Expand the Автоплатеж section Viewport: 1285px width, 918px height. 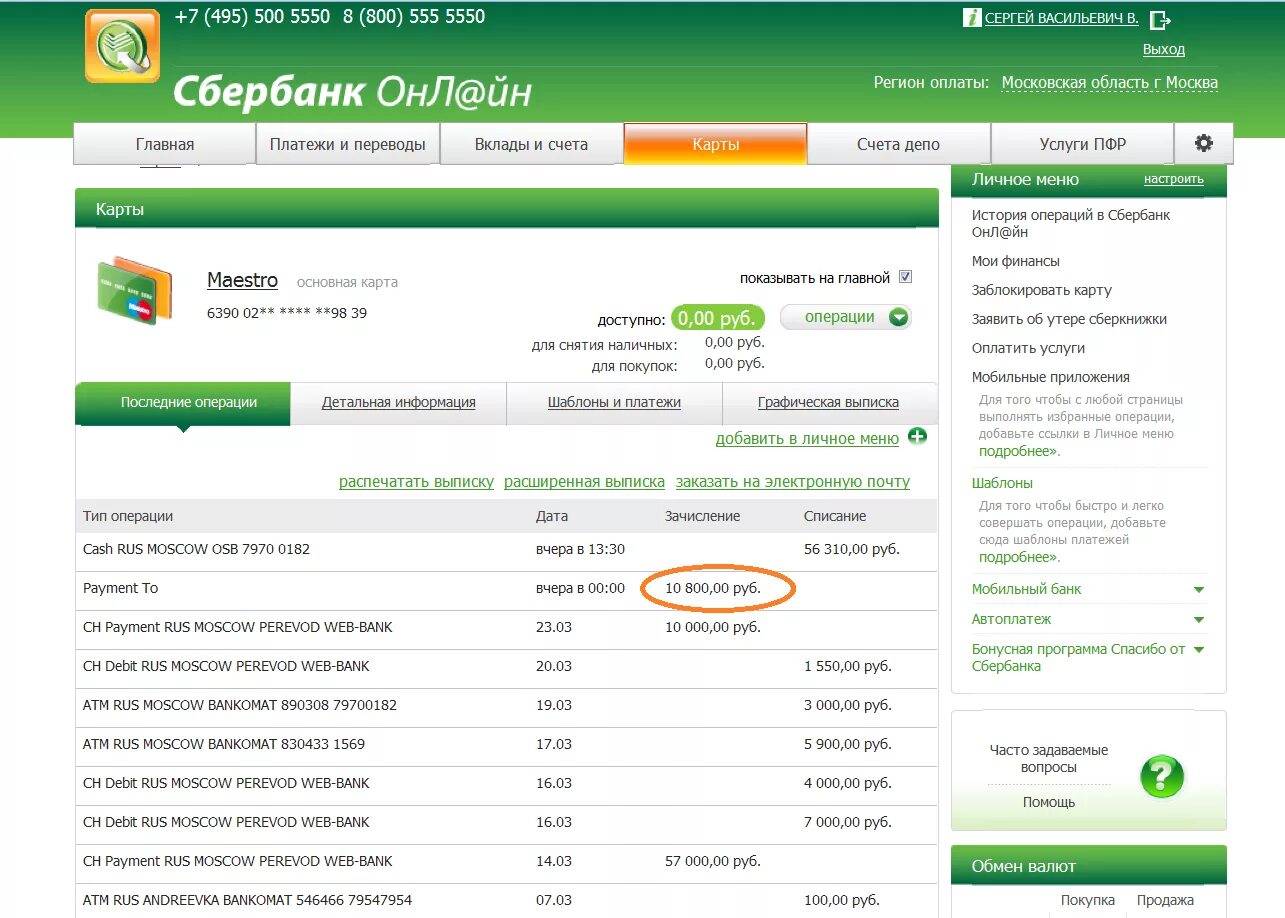click(1089, 619)
